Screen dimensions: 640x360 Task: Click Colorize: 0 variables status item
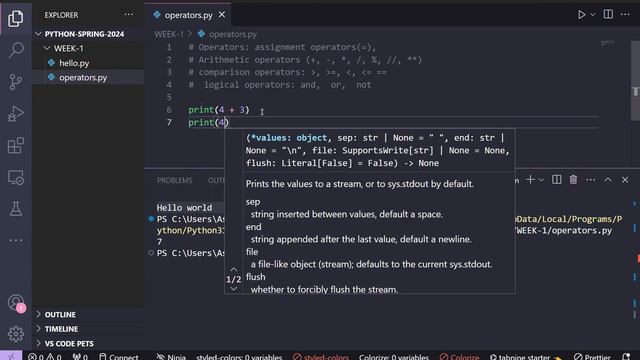pos(393,356)
